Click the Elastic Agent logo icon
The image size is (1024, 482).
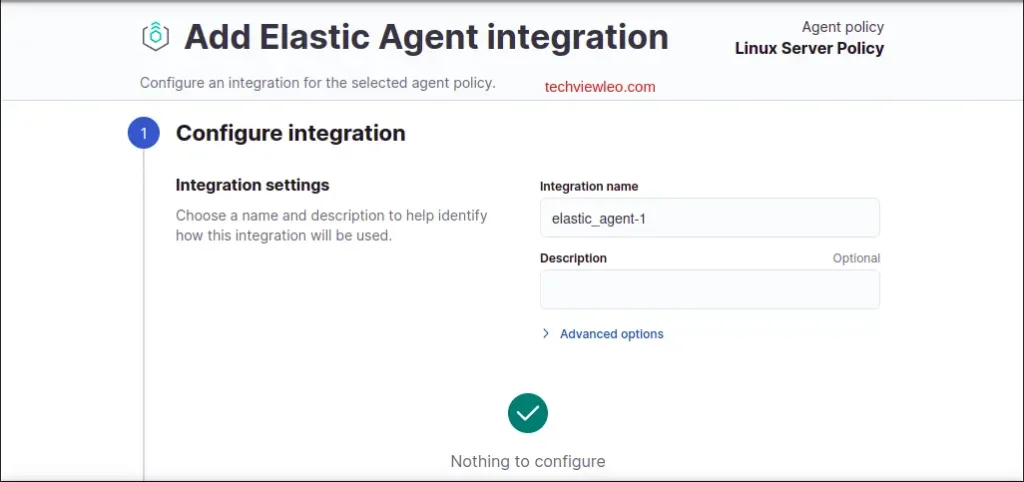click(x=156, y=37)
